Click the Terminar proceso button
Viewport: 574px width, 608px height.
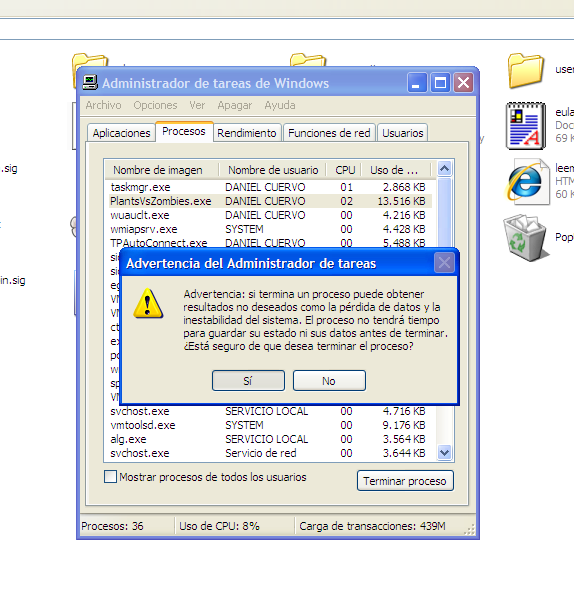405,481
